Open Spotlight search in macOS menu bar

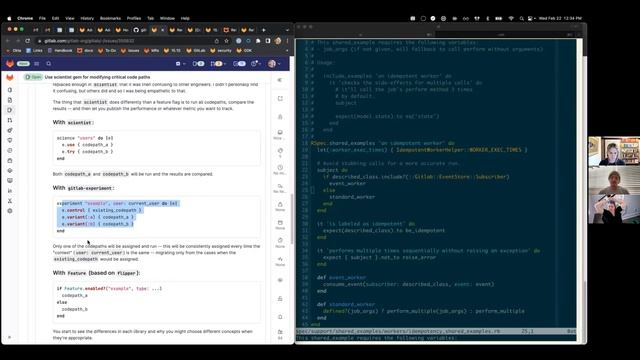click(521, 18)
